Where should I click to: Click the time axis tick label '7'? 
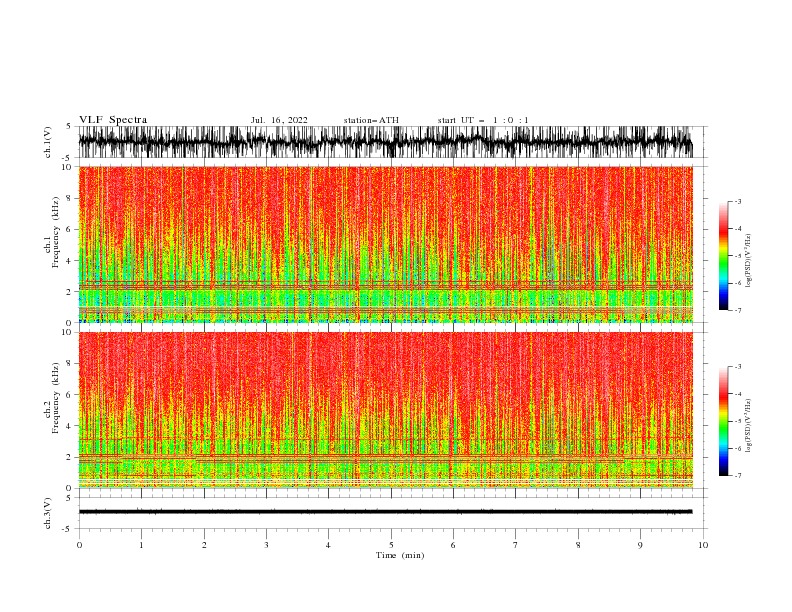pyautogui.click(x=516, y=545)
